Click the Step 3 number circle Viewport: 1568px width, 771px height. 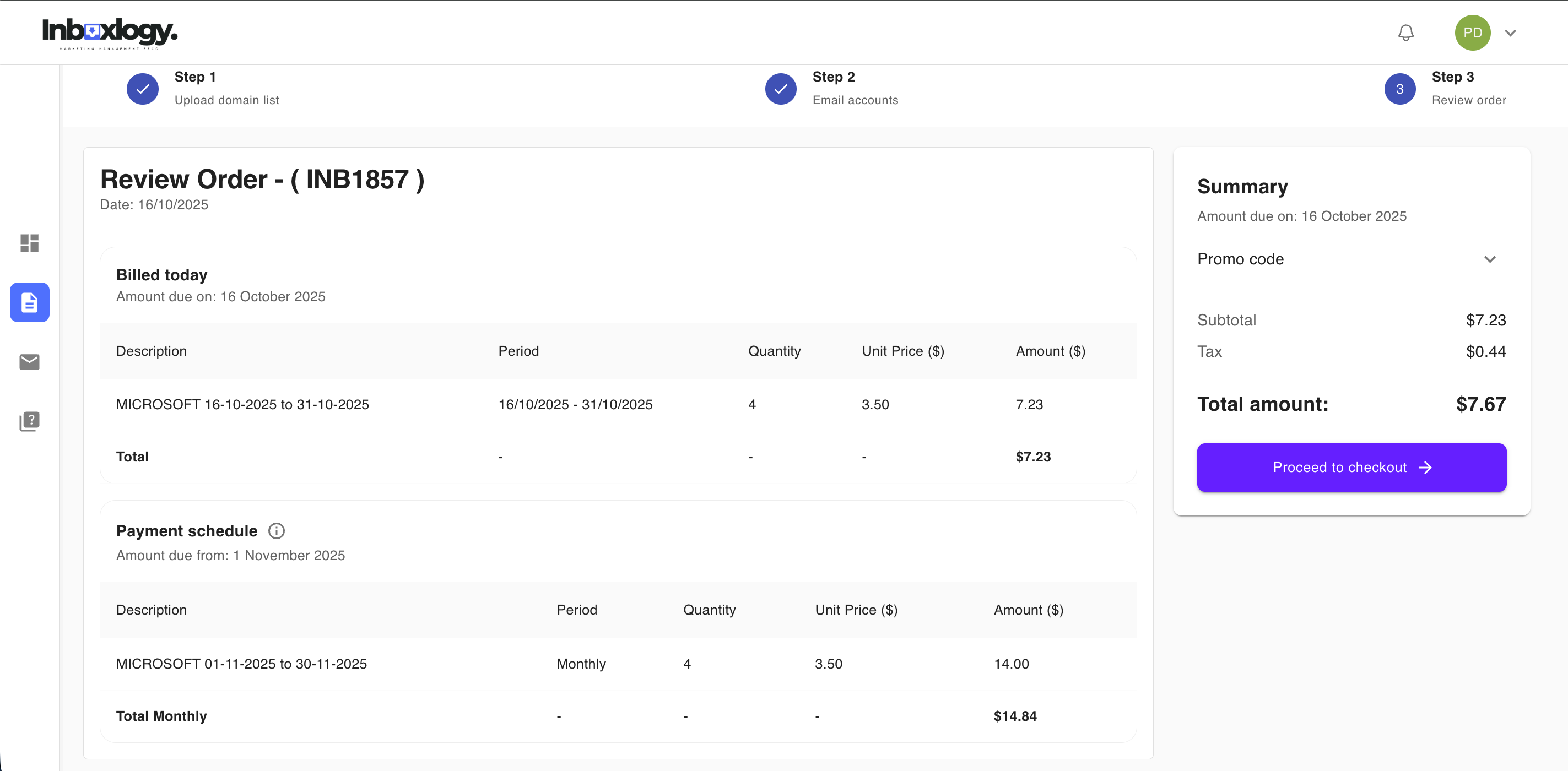pyautogui.click(x=1399, y=89)
